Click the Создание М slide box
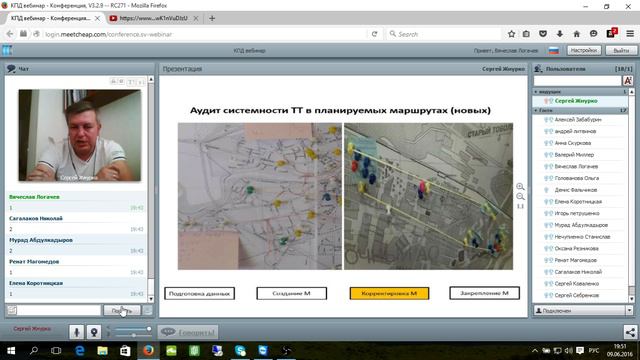Viewport: 640px width, 360px height. [x=291, y=293]
